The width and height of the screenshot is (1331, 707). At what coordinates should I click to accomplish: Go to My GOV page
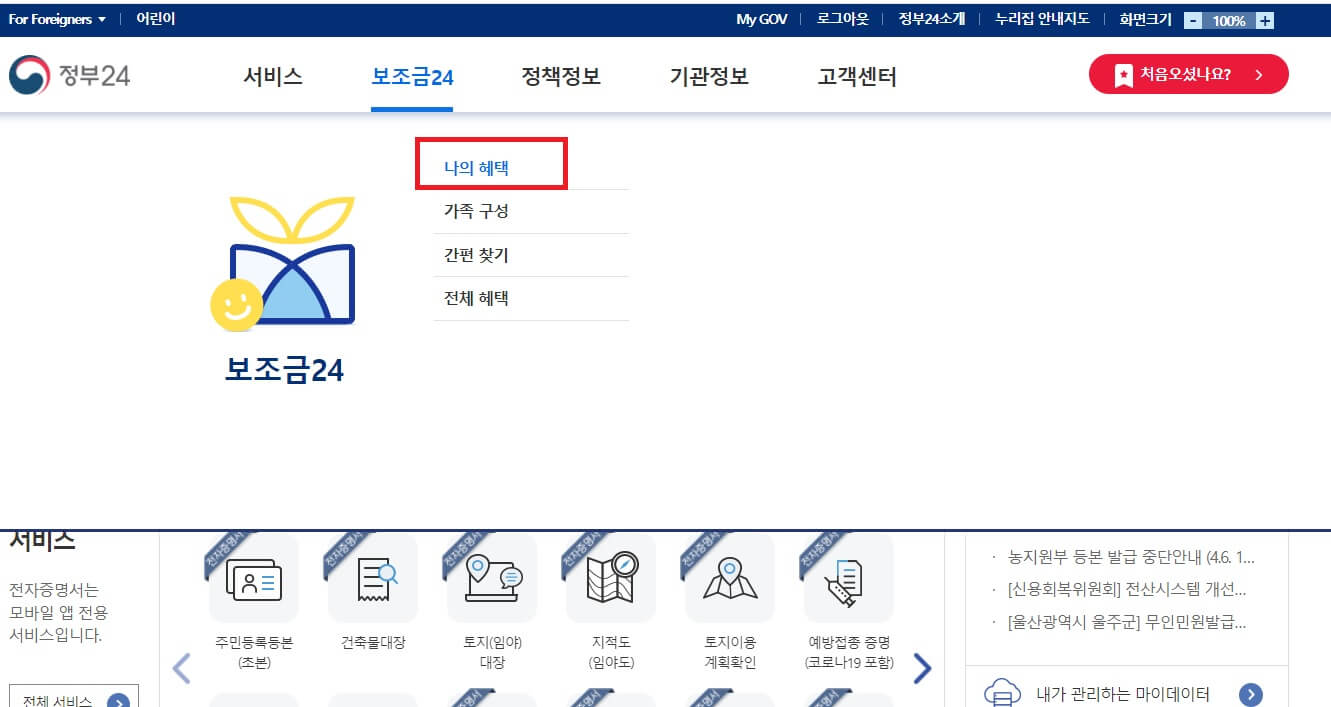coord(762,19)
